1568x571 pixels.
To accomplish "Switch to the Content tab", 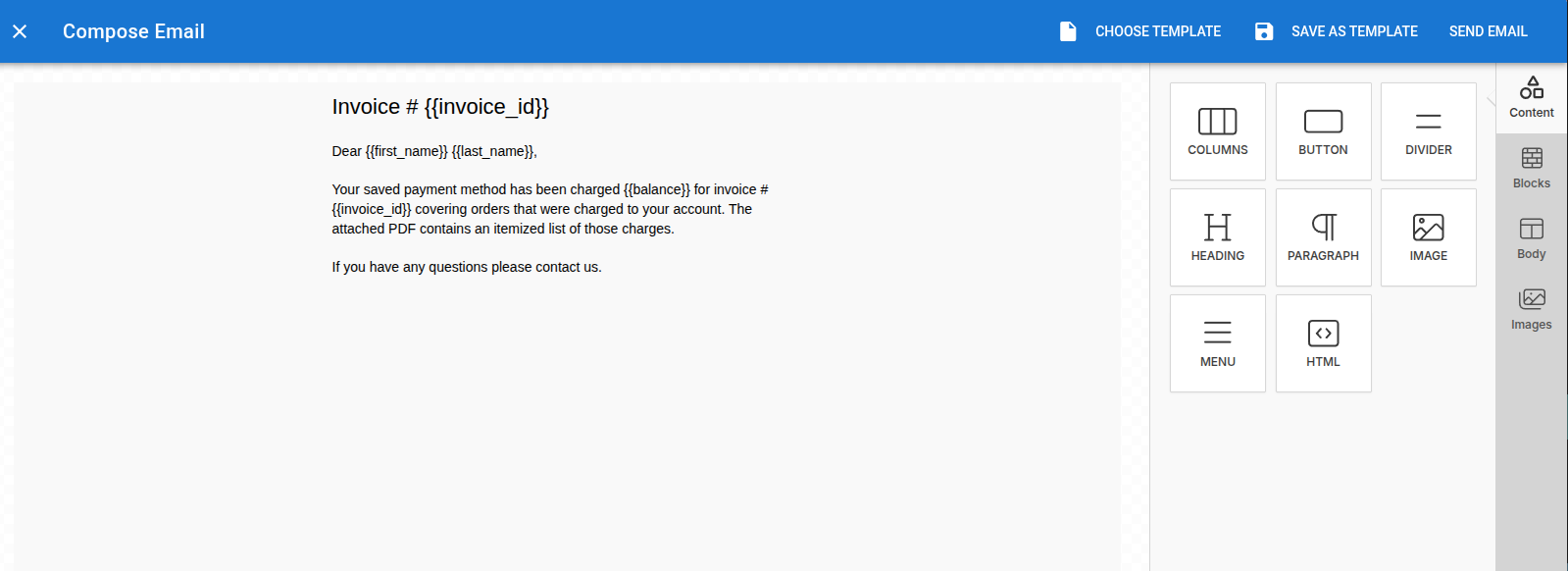I will tap(1531, 98).
